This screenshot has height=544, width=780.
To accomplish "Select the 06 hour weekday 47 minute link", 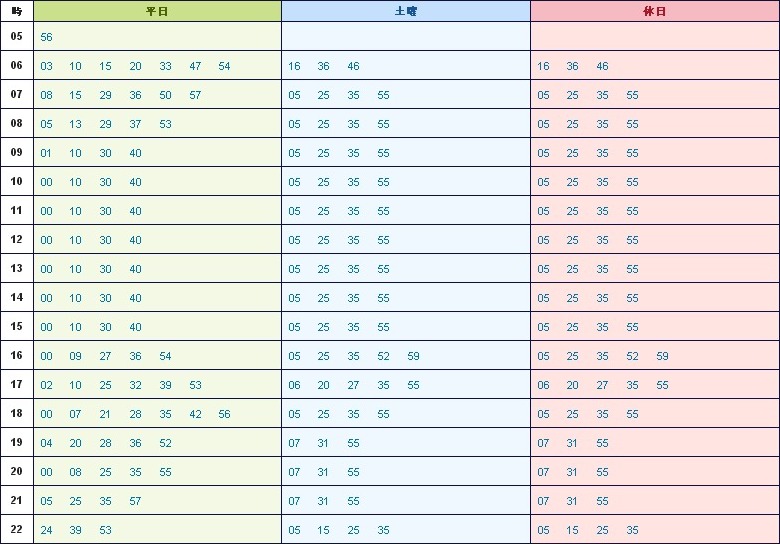I will (195, 66).
